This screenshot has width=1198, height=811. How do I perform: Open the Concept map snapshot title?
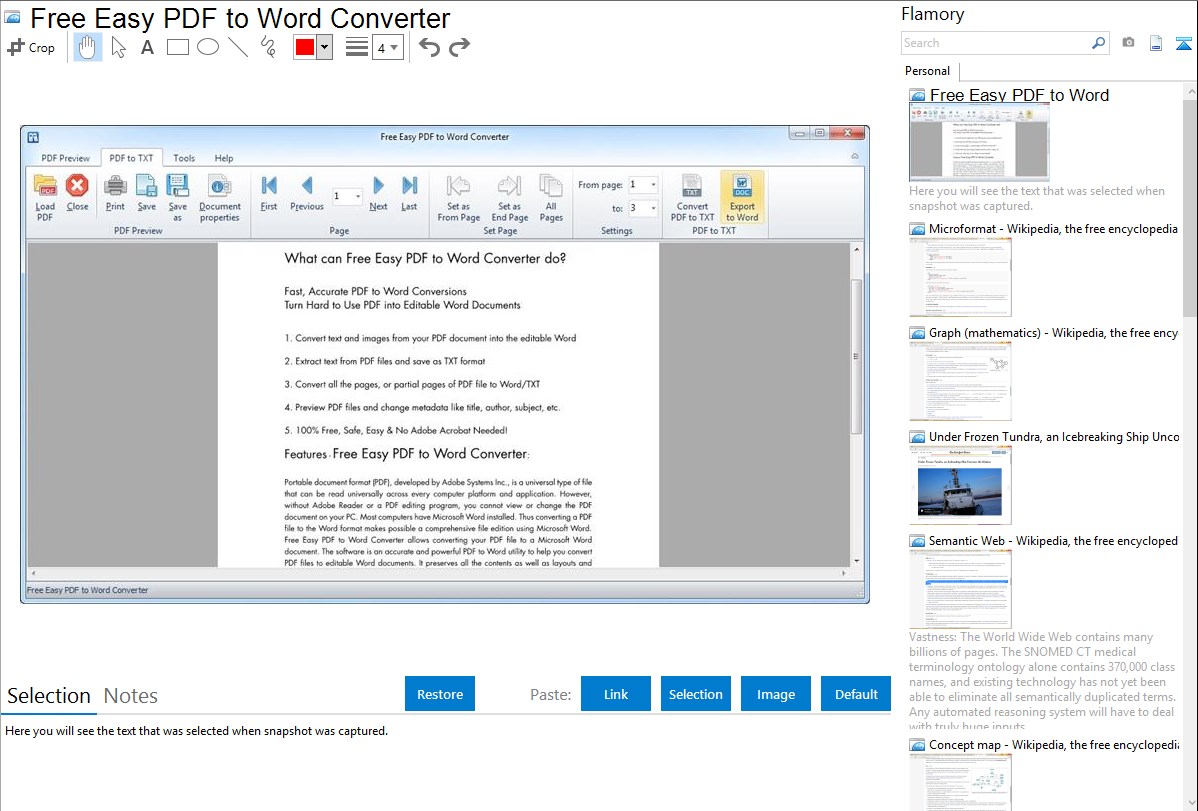click(1053, 744)
